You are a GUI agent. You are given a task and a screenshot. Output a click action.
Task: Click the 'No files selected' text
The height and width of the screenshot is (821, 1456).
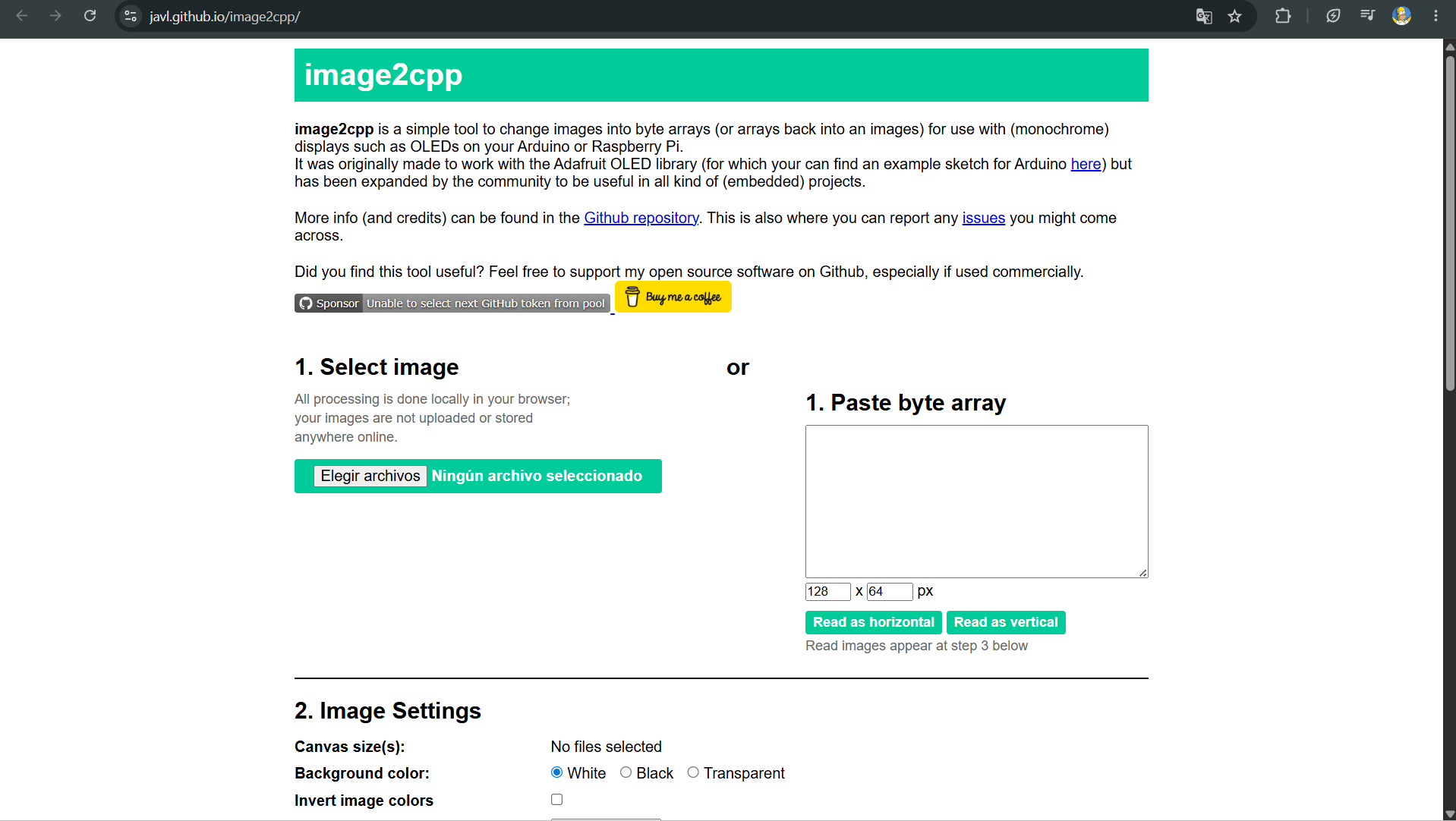(x=607, y=747)
